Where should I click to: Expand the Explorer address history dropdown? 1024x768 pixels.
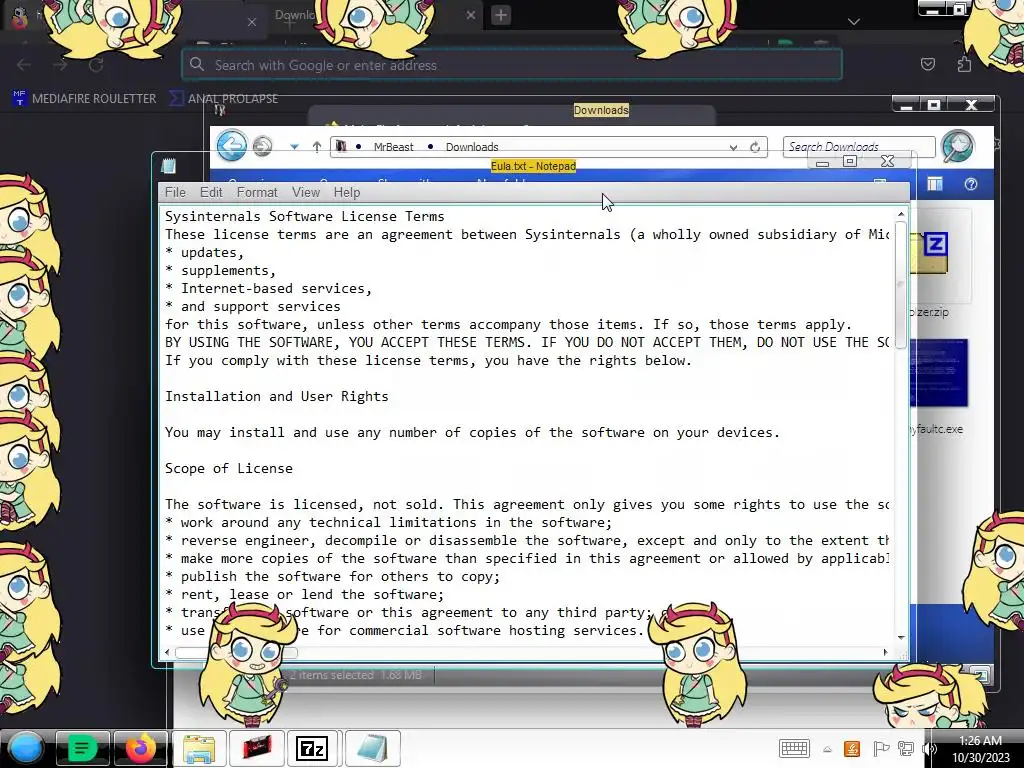733,148
